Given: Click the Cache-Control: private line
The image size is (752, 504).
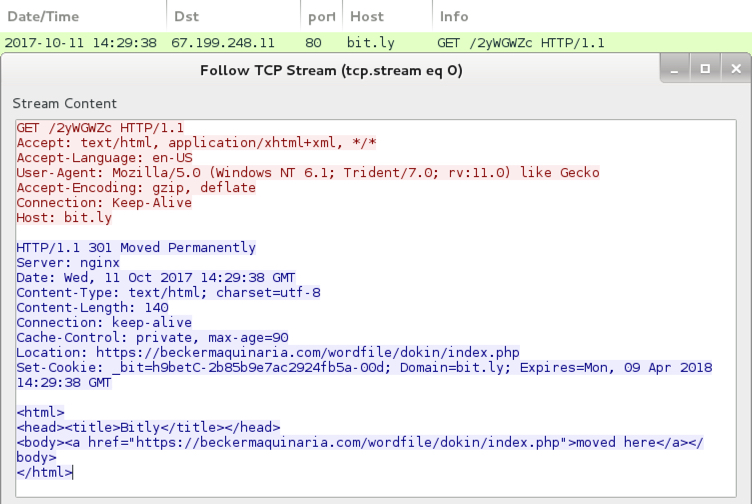Looking at the screenshot, I should 153,337.
